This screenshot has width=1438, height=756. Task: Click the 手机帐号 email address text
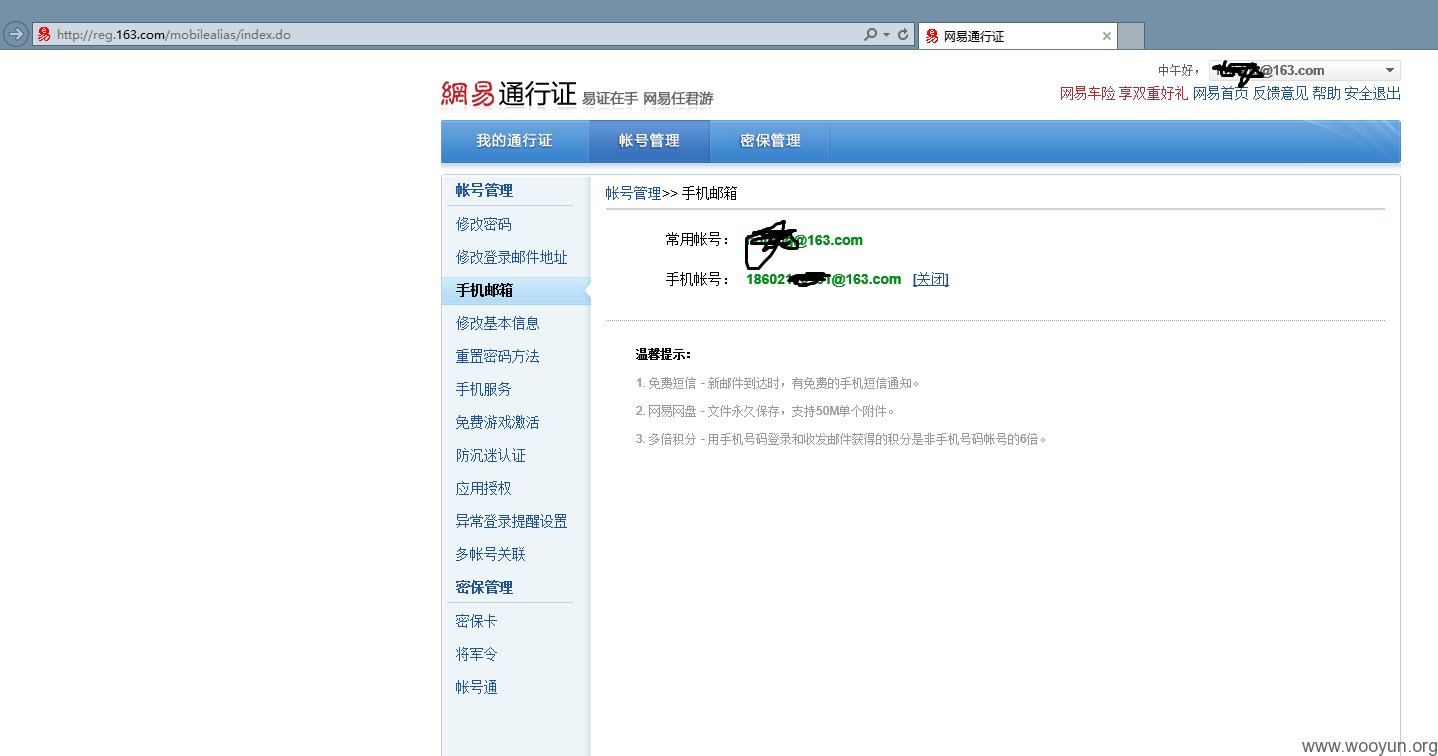pyautogui.click(x=823, y=279)
